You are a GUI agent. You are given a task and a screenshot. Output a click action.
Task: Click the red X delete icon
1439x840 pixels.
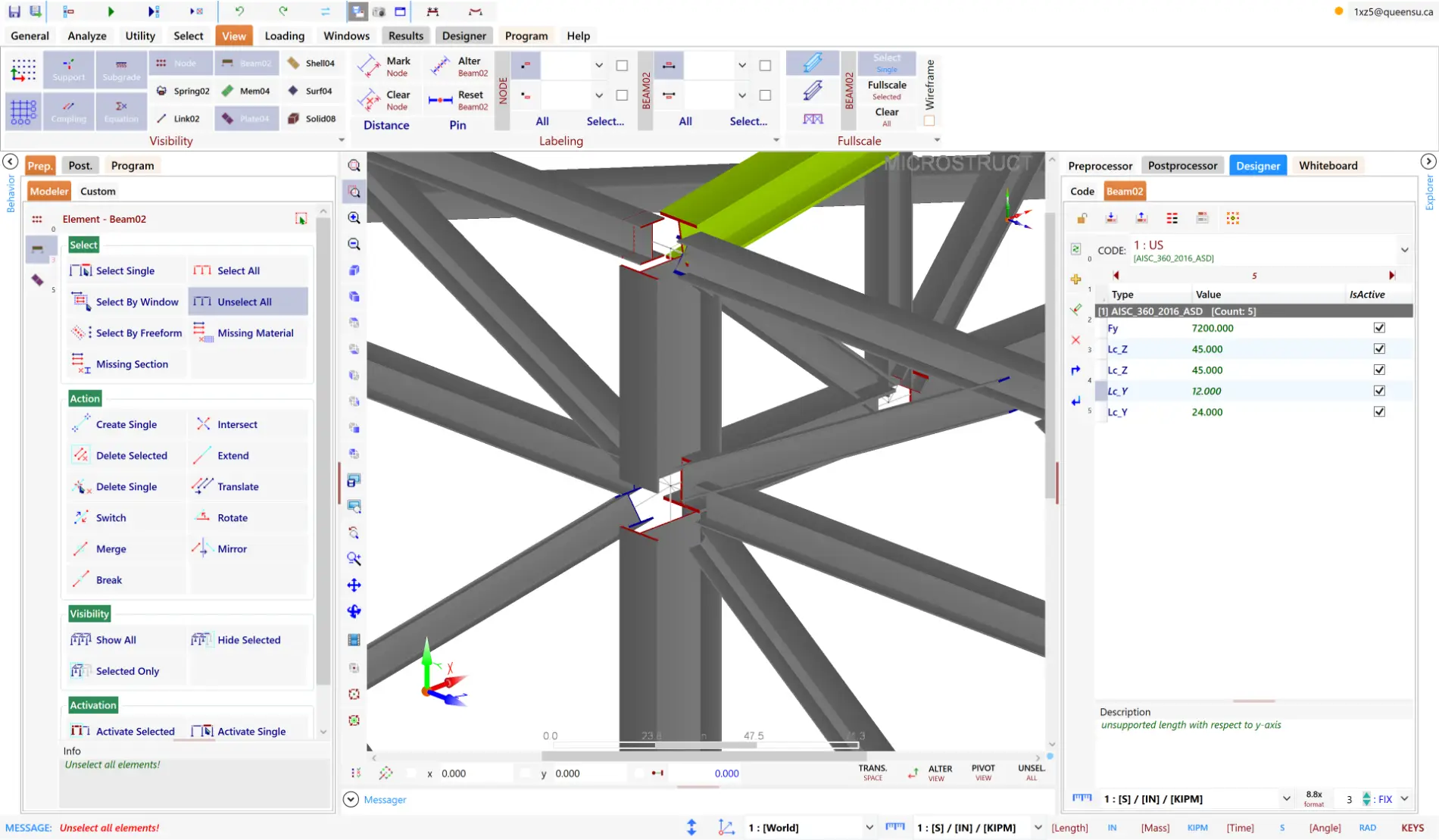pyautogui.click(x=1075, y=340)
